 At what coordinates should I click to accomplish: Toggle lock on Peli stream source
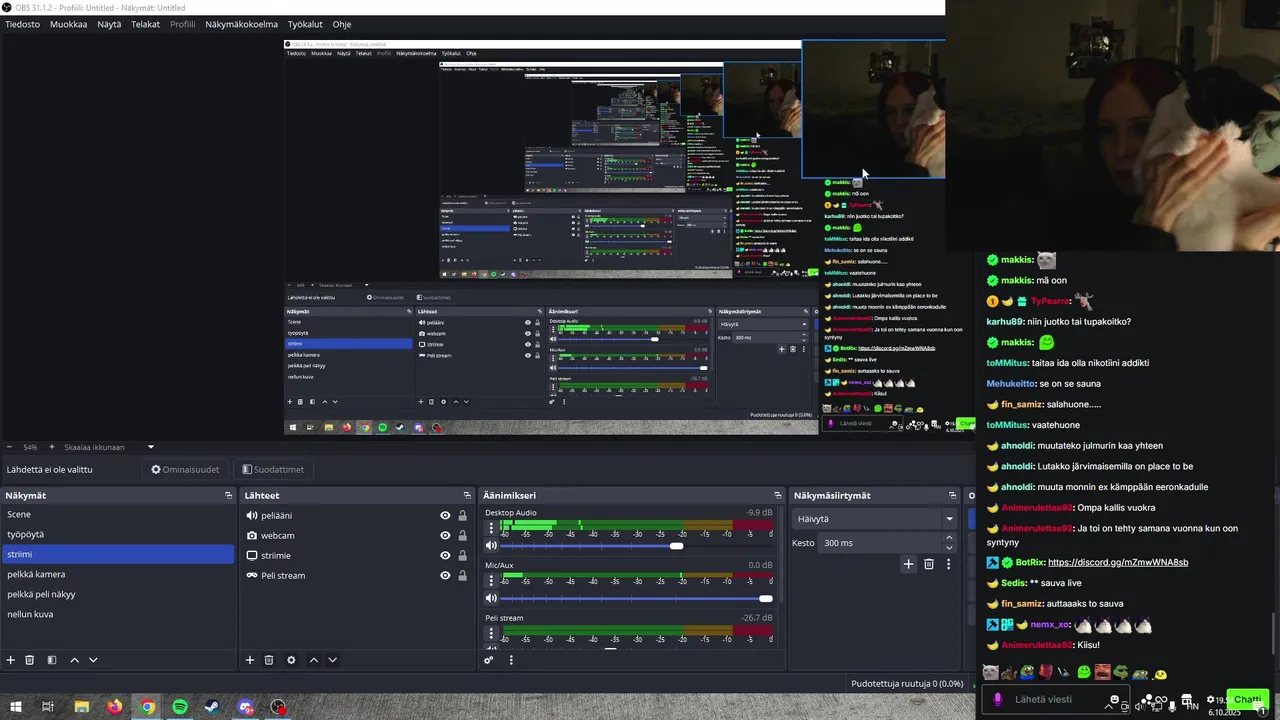pyautogui.click(x=462, y=575)
